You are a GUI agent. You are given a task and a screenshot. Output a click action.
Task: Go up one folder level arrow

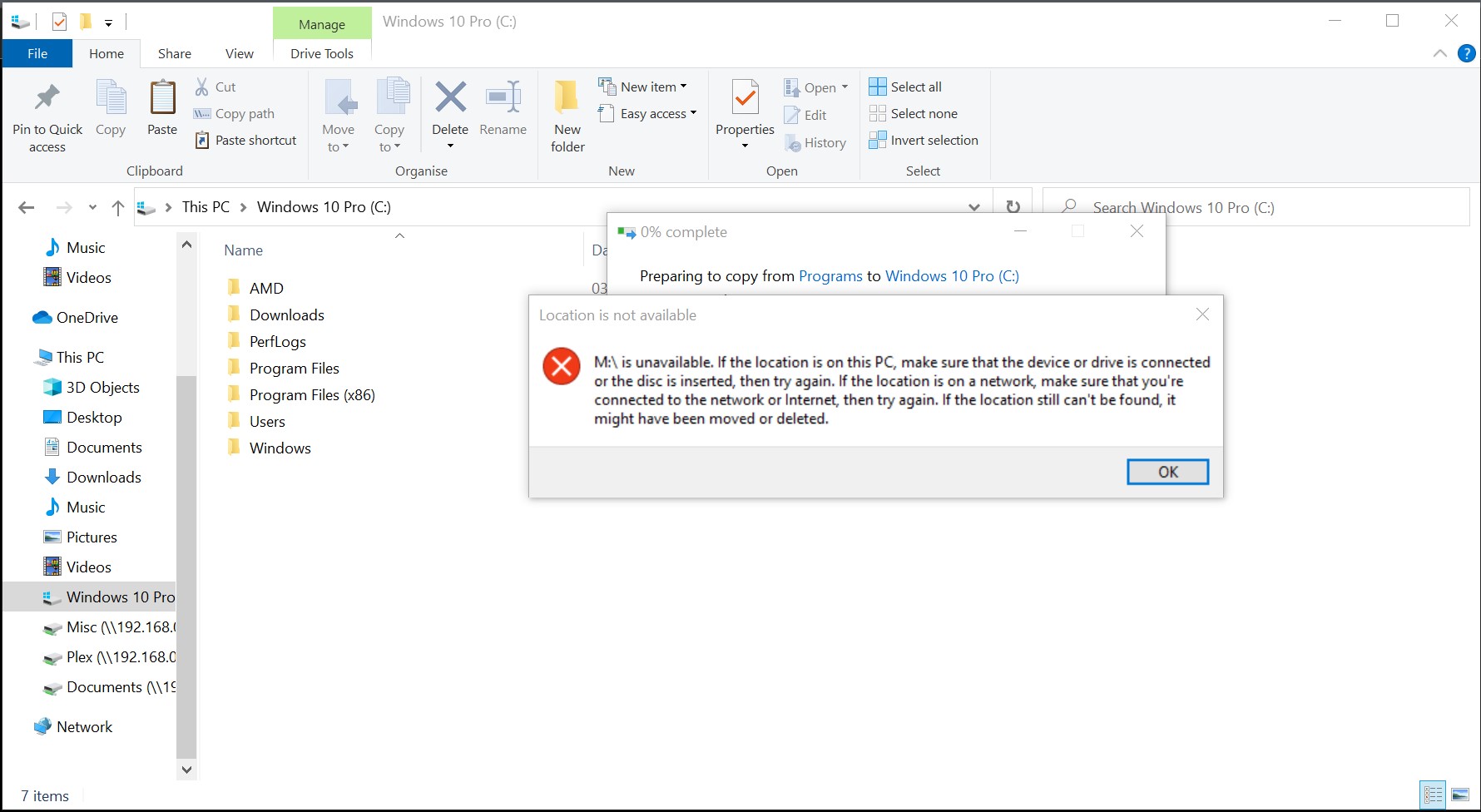(x=118, y=207)
